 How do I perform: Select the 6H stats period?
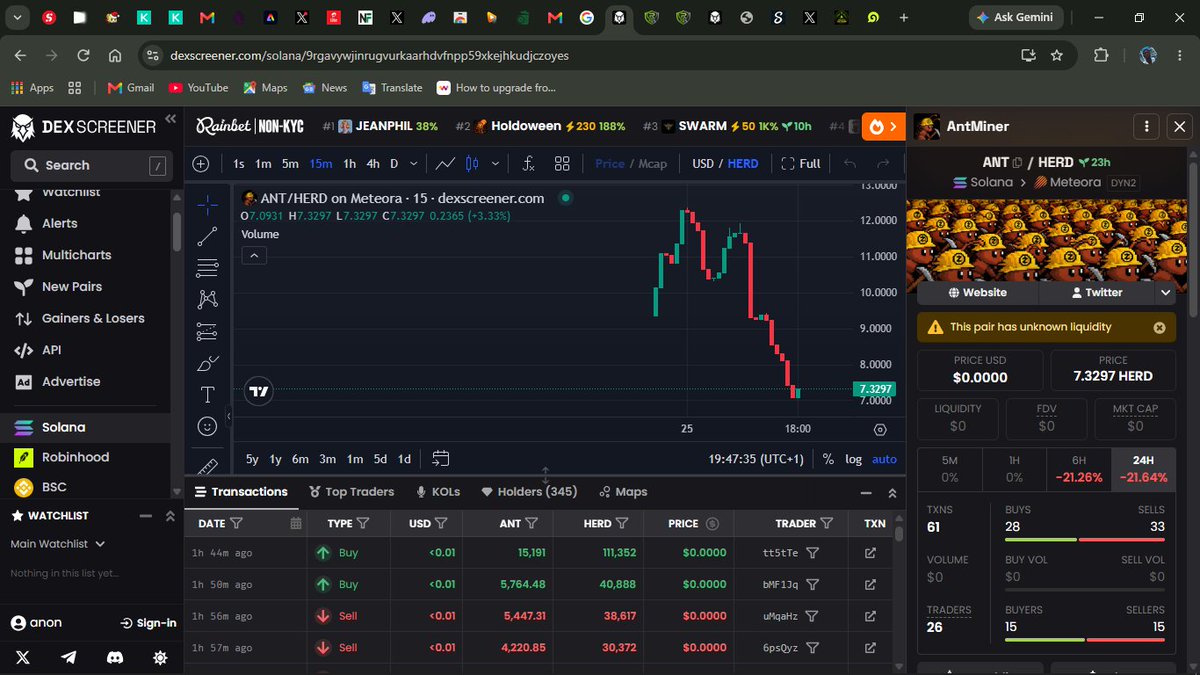[1079, 468]
